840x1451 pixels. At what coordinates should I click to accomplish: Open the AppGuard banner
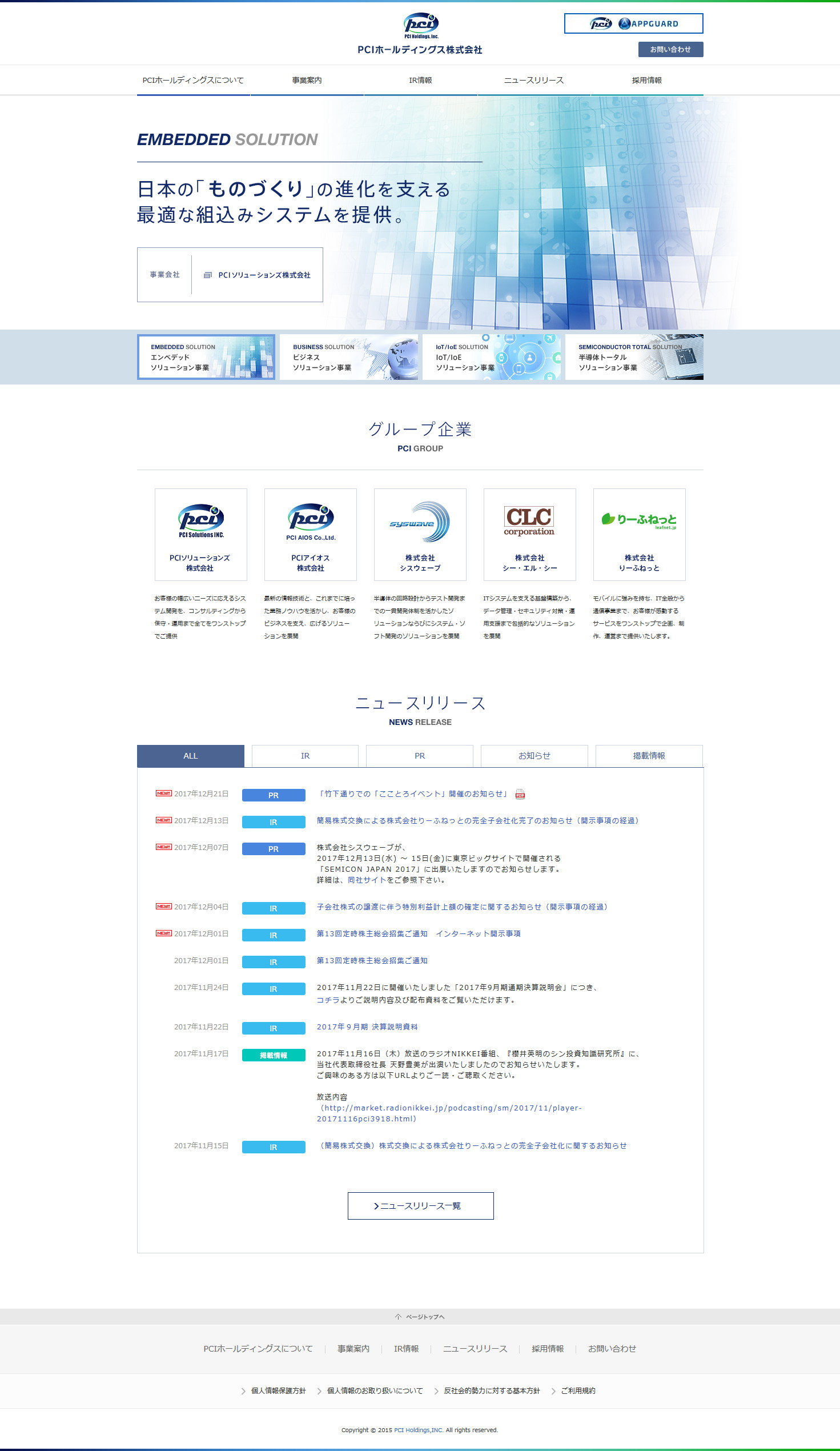[633, 23]
